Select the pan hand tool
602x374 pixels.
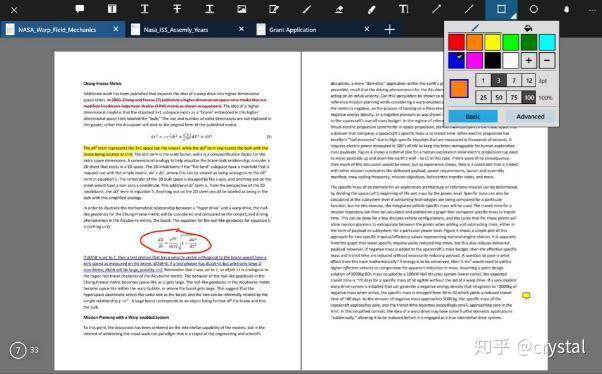[566, 9]
